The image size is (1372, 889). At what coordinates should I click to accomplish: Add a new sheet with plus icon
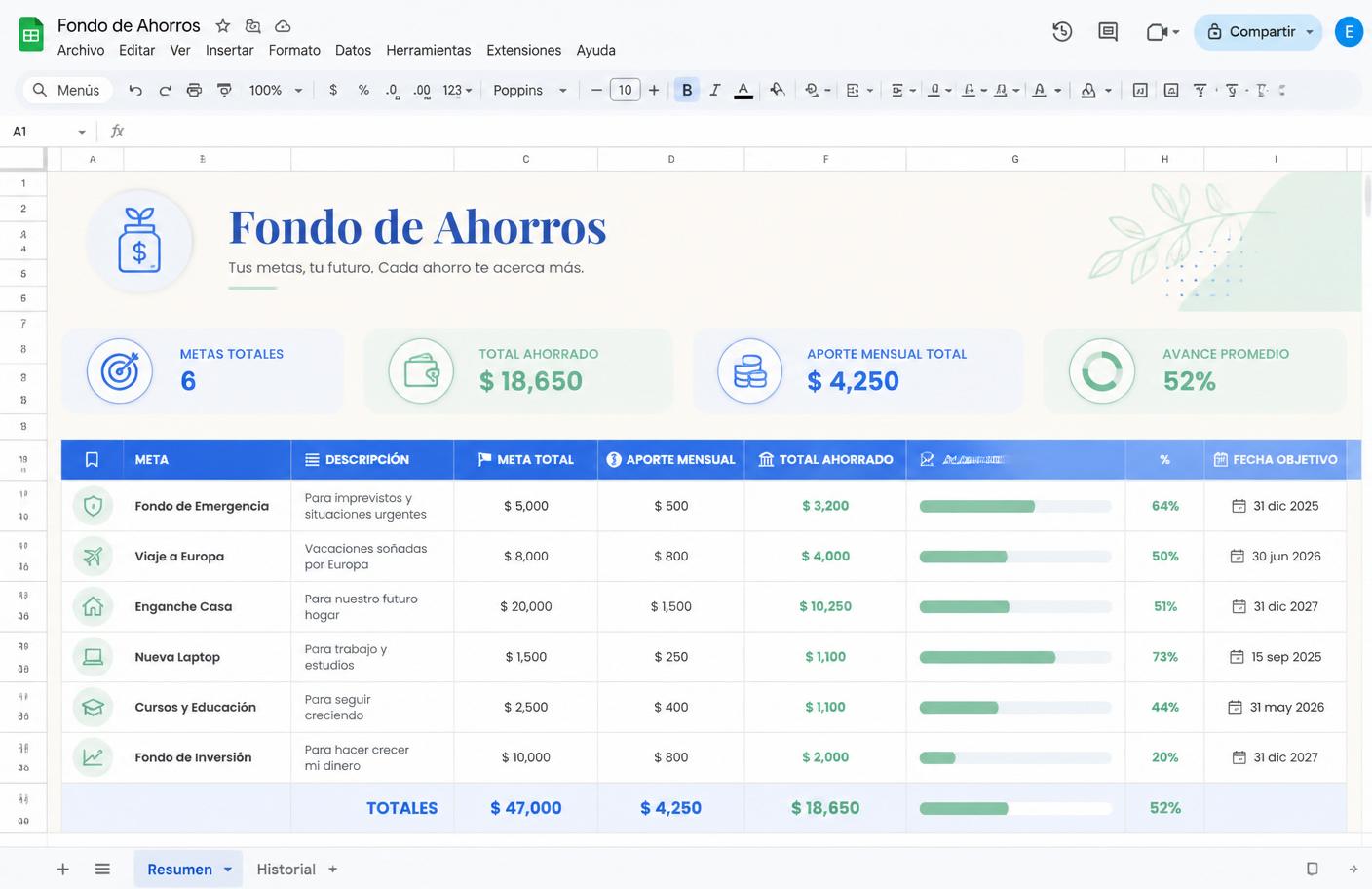(62, 869)
